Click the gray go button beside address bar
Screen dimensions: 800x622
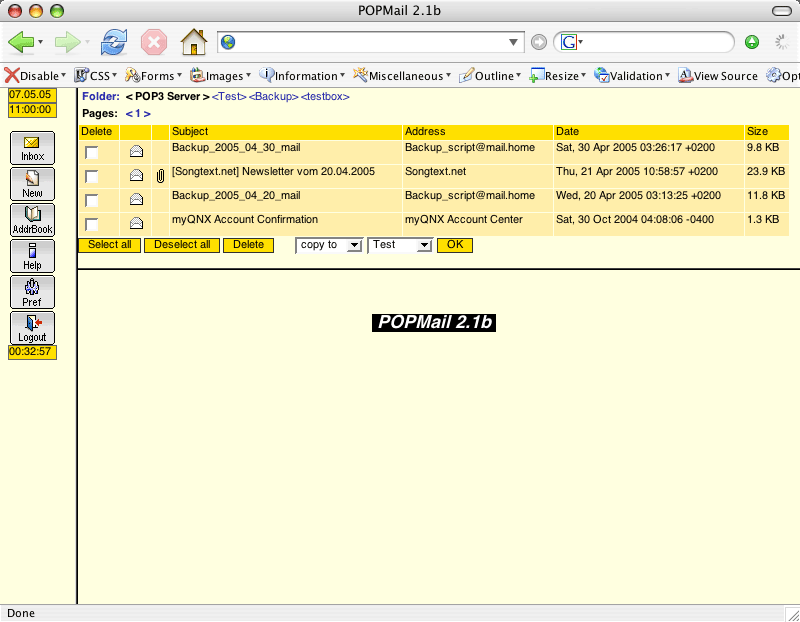pos(539,42)
